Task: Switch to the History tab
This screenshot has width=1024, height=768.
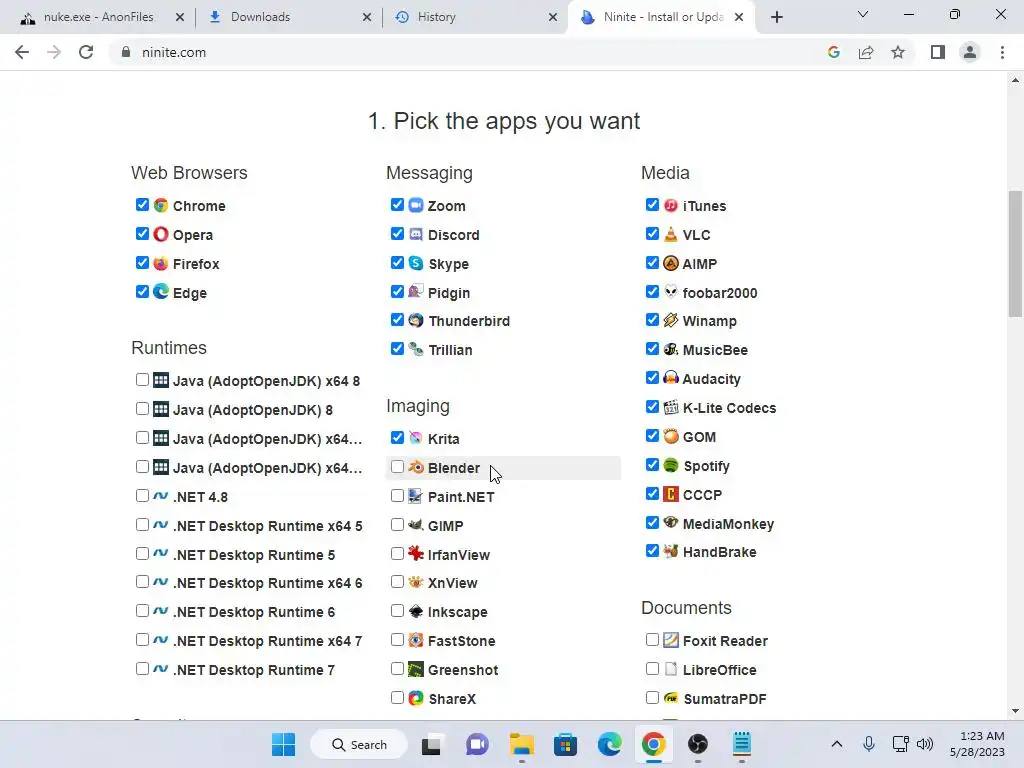Action: 475,17
